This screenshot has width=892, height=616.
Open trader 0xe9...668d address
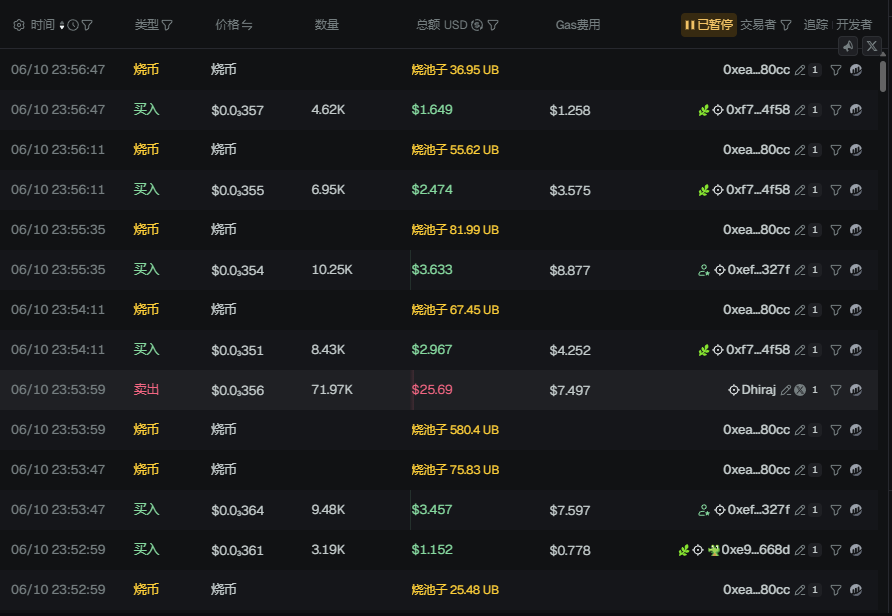(755, 549)
